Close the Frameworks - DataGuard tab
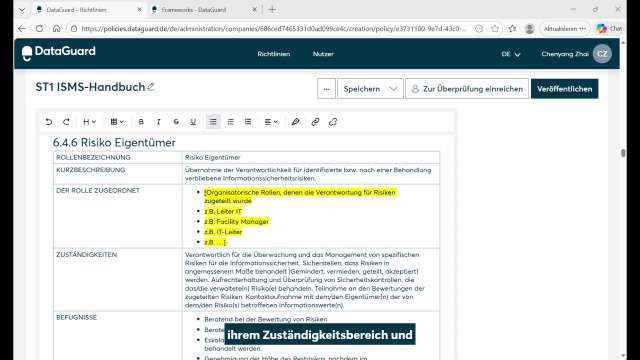 pos(254,9)
